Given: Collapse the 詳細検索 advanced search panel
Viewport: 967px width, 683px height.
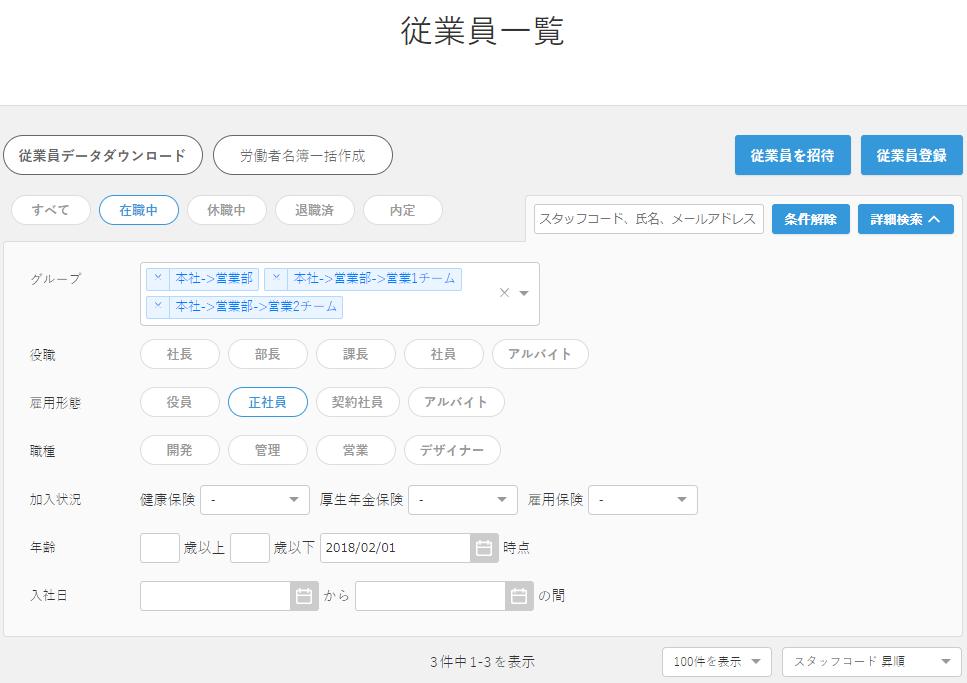Looking at the screenshot, I should click(x=905, y=219).
